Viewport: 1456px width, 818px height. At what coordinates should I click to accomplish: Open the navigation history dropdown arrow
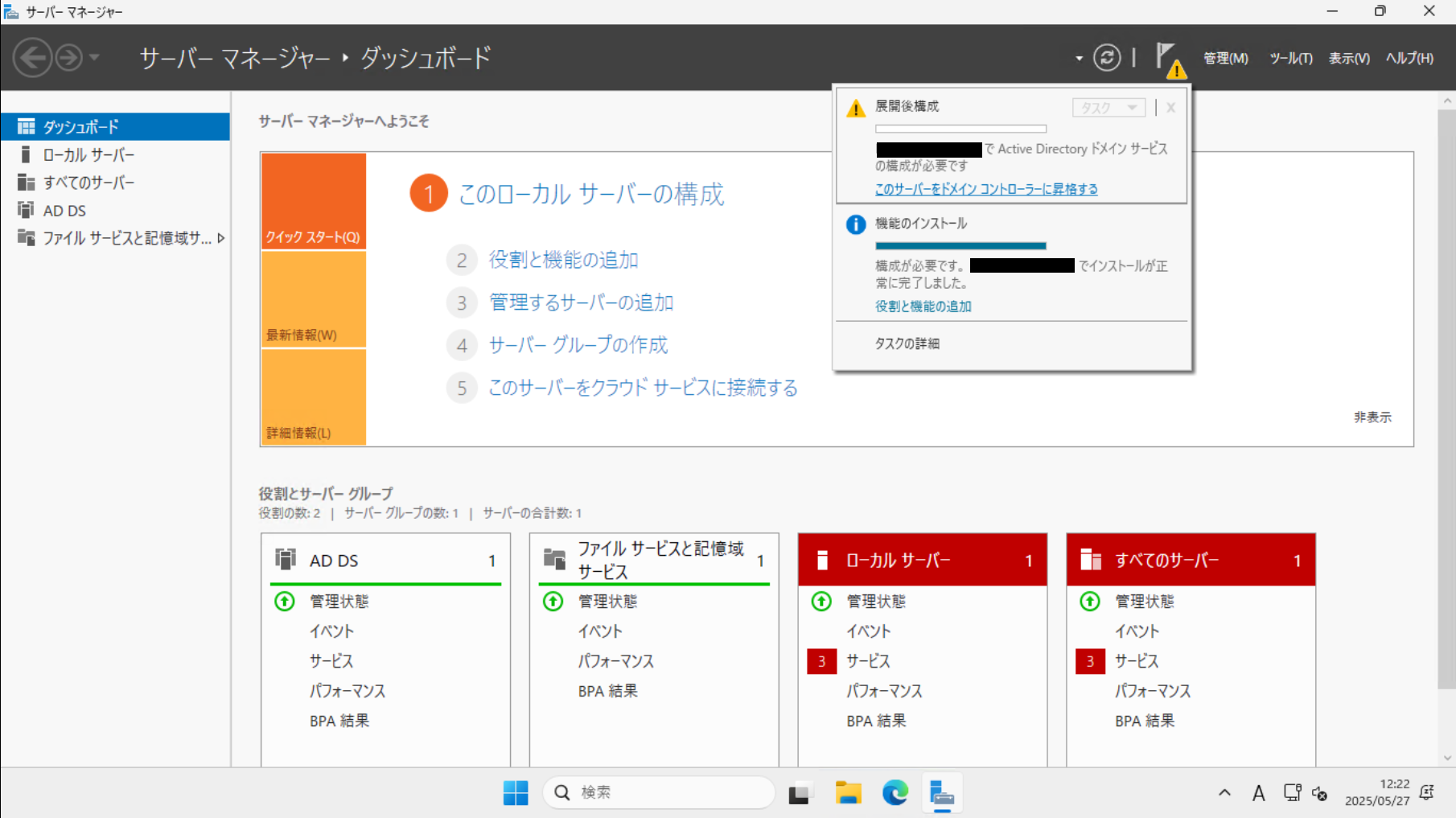(94, 58)
